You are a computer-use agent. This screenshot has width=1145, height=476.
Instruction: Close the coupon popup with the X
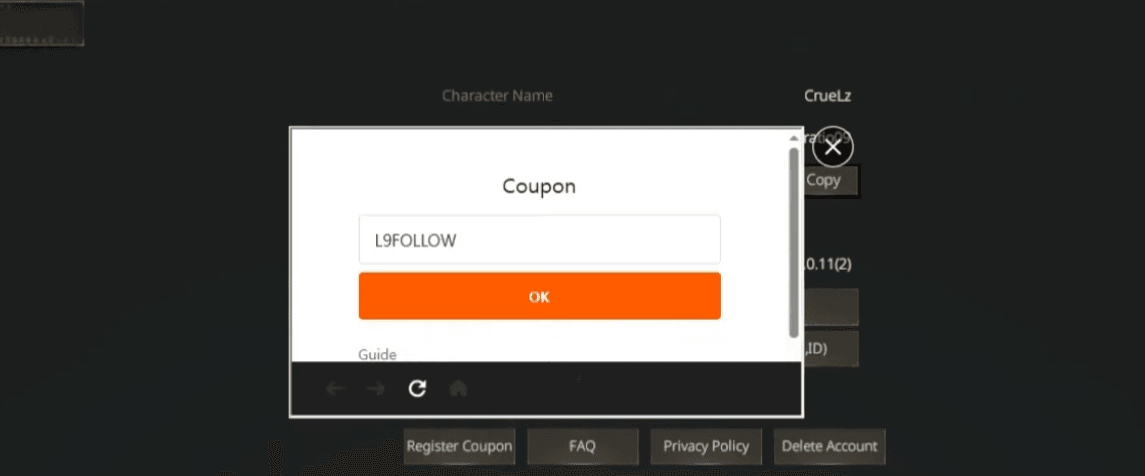[833, 149]
